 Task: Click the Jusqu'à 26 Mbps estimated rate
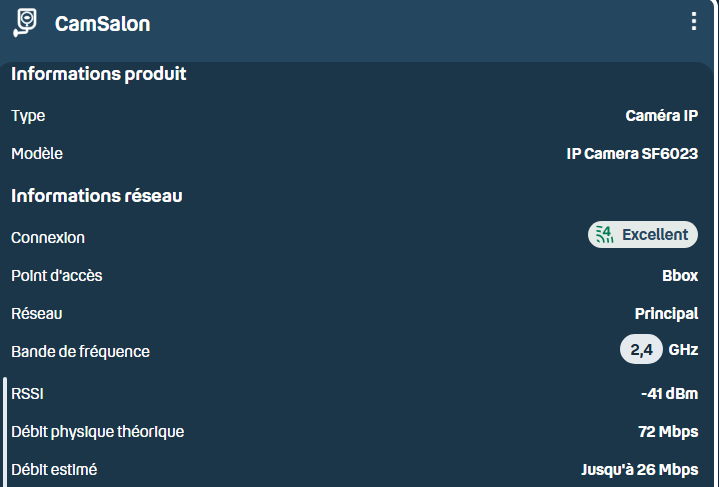[639, 470]
